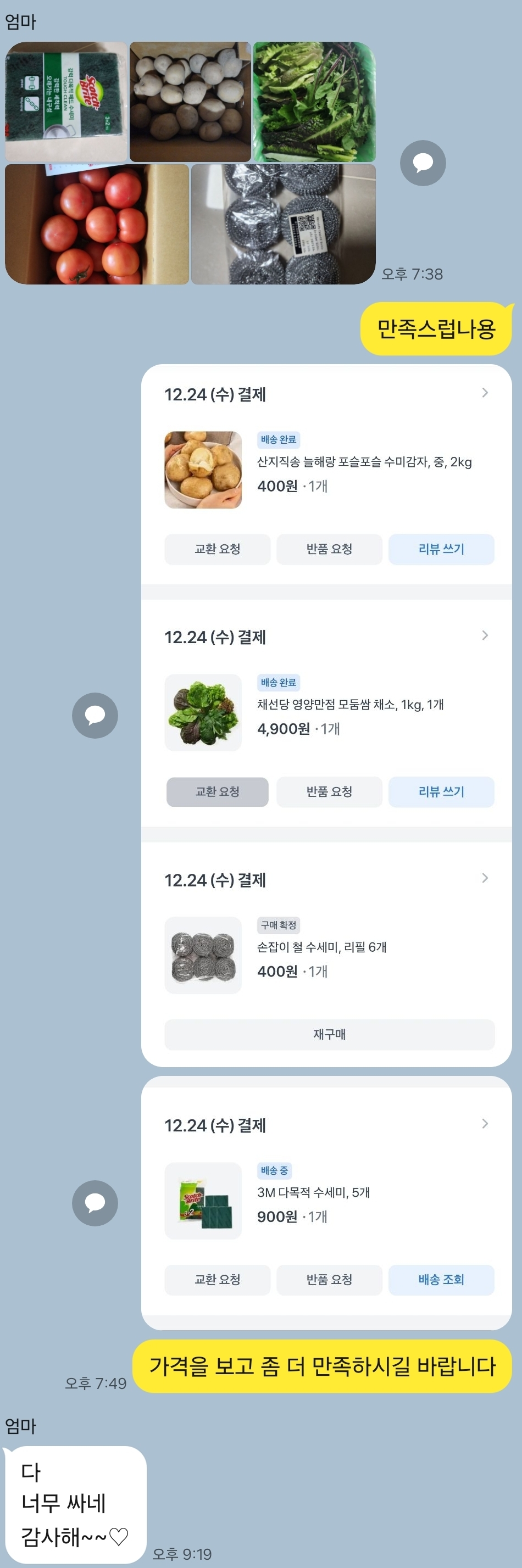Open the steel scrubber photo in the chat
This screenshot has width=522, height=1568.
(283, 224)
